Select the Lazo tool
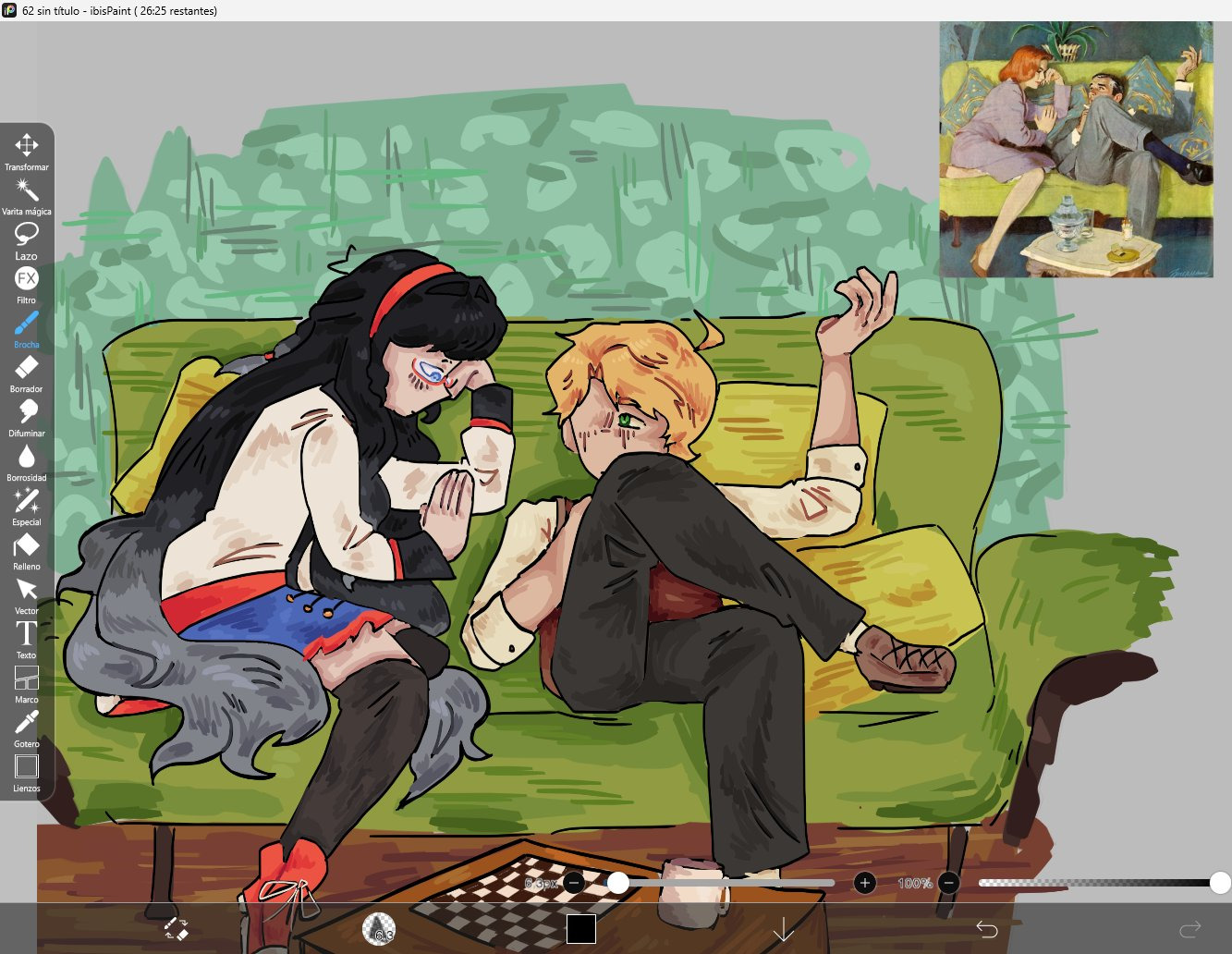This screenshot has width=1232, height=954. click(26, 240)
